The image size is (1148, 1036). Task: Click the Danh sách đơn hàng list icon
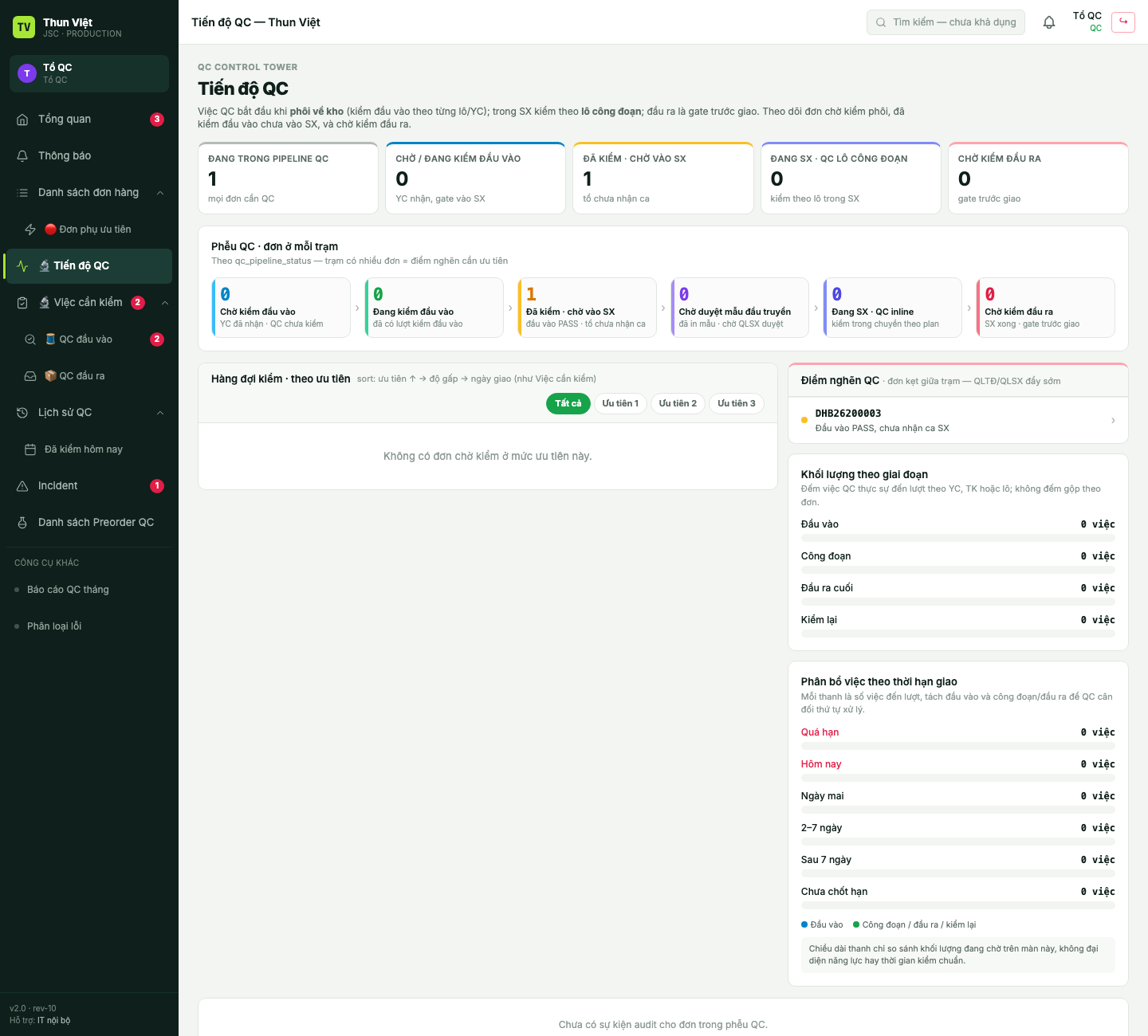pyautogui.click(x=22, y=193)
